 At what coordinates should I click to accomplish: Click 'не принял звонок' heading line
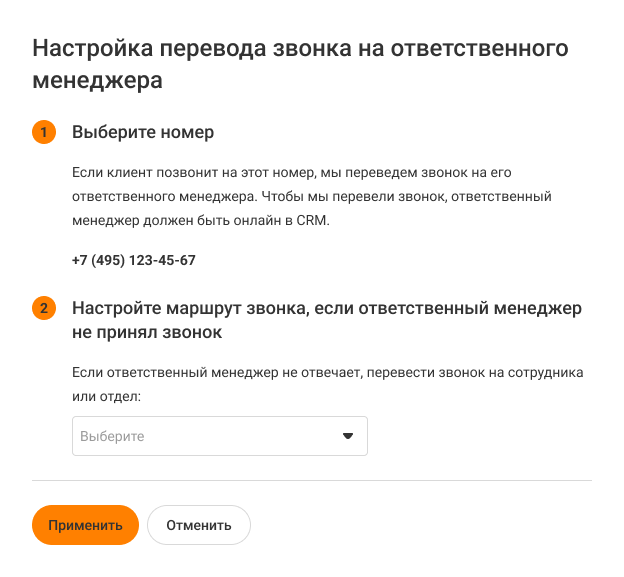click(147, 332)
